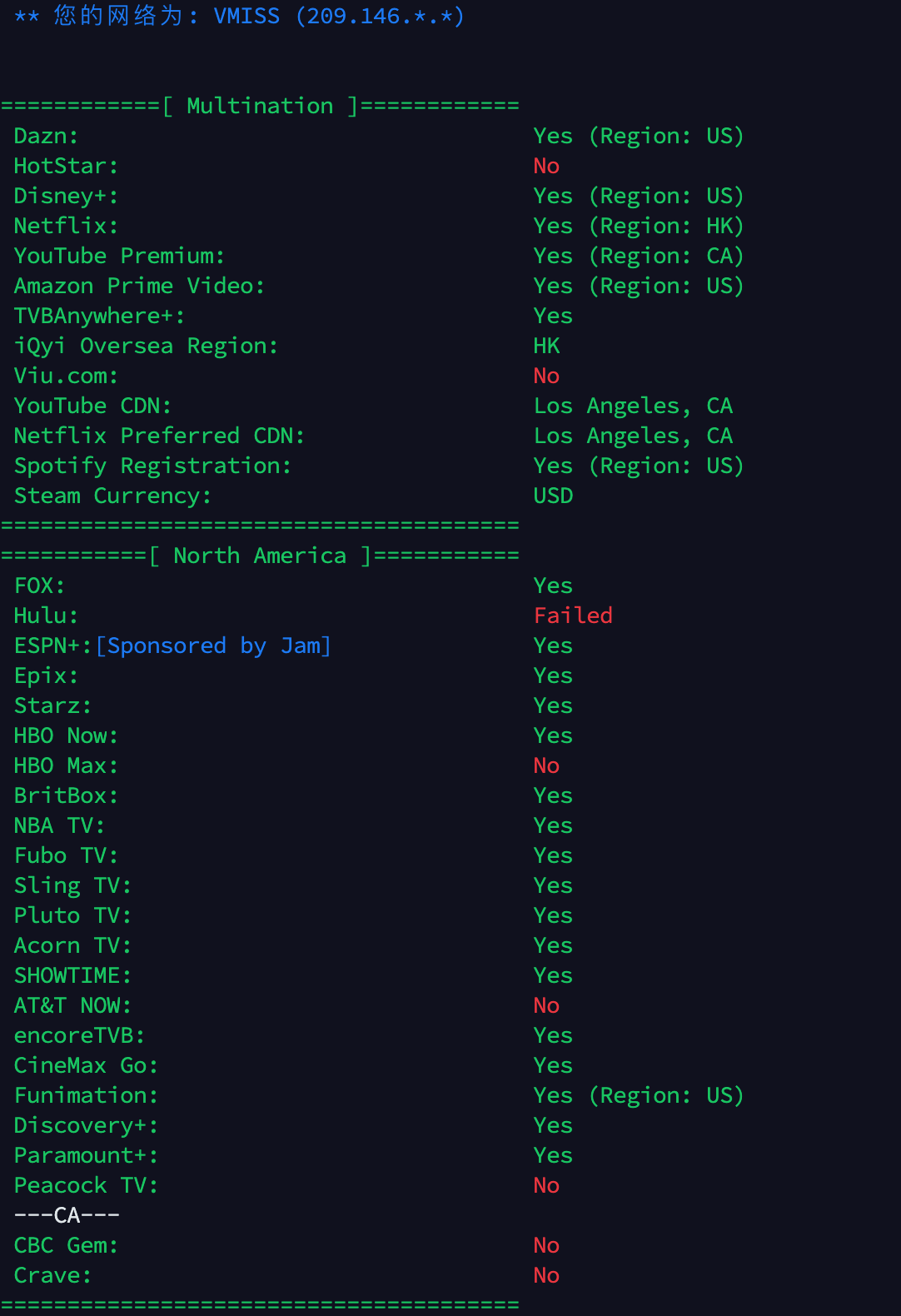The image size is (901, 1316).
Task: Click the Funimation Region US result
Action: [639, 1096]
